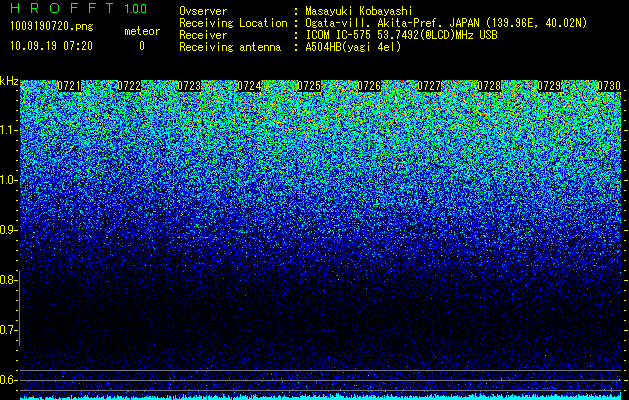Viewport: 629px width, 400px height.
Task: Click the version number 1.0.0
Action: 135,8
